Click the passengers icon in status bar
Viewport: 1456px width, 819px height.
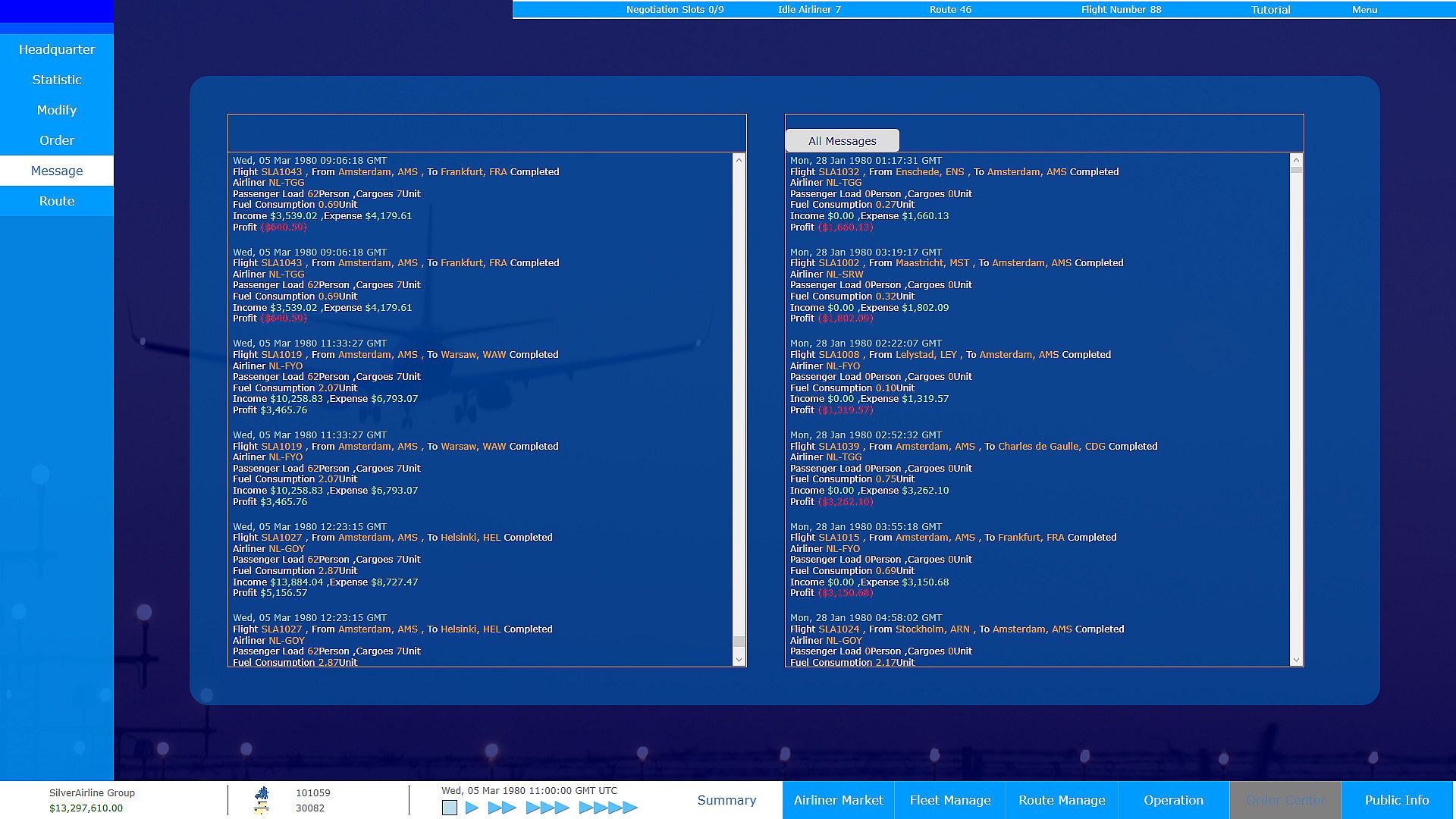[x=262, y=793]
